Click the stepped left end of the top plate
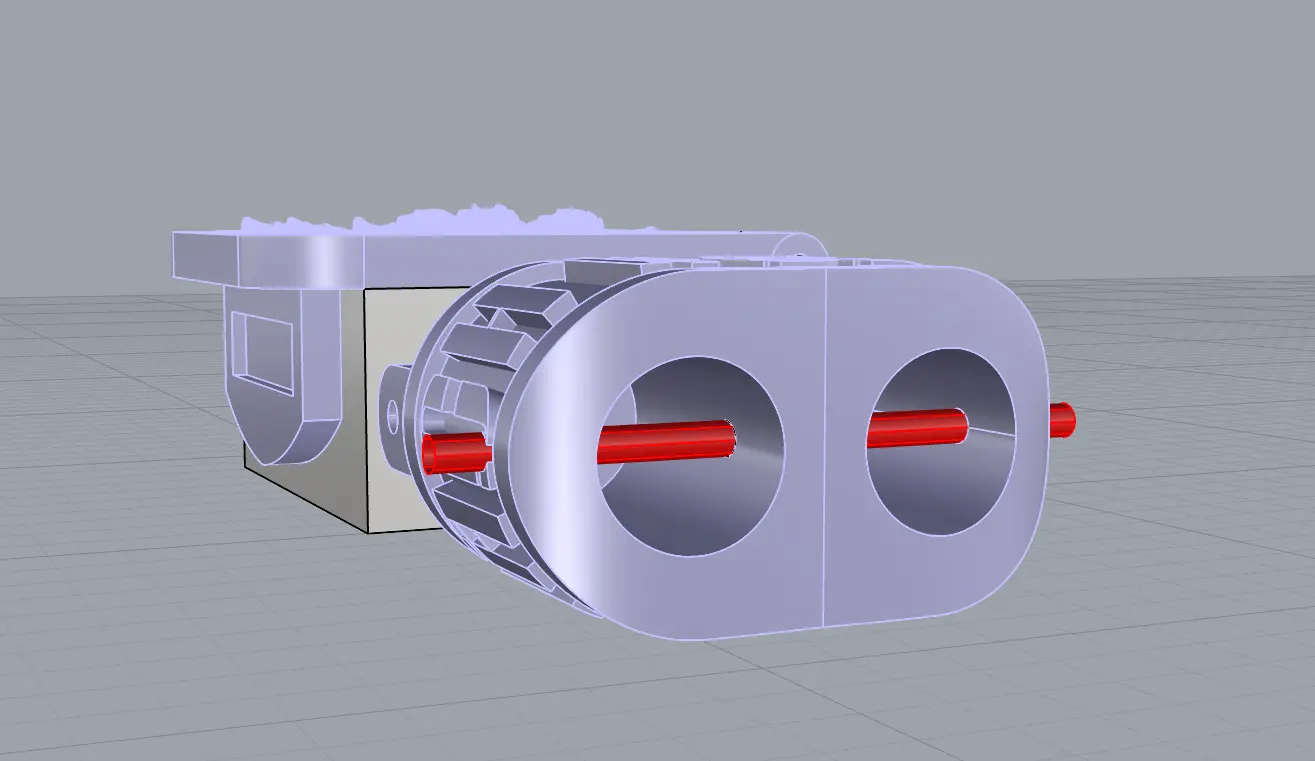Image resolution: width=1315 pixels, height=761 pixels. [205, 254]
